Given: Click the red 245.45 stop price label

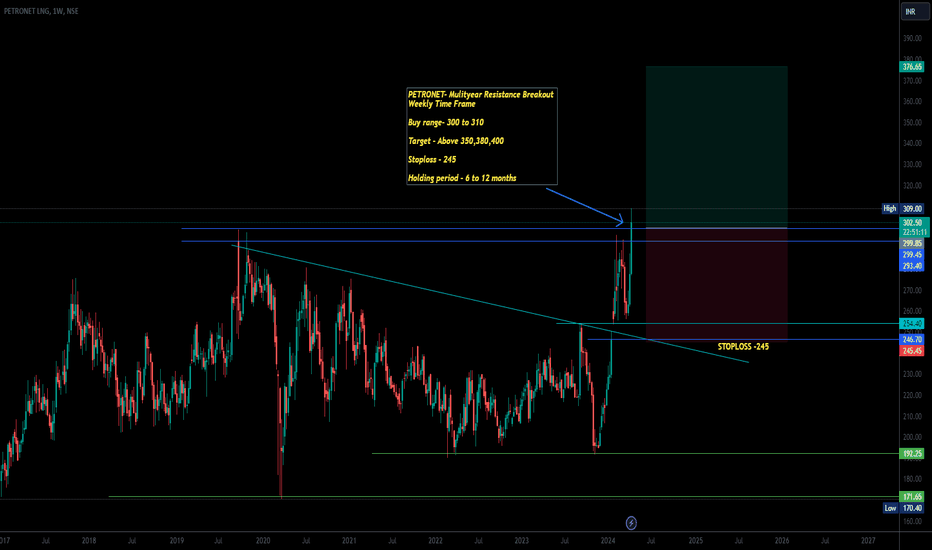Looking at the screenshot, I should [x=912, y=351].
